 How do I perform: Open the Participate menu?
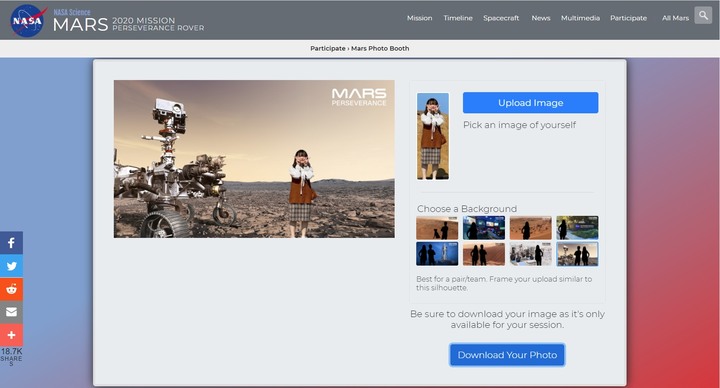[x=629, y=18]
